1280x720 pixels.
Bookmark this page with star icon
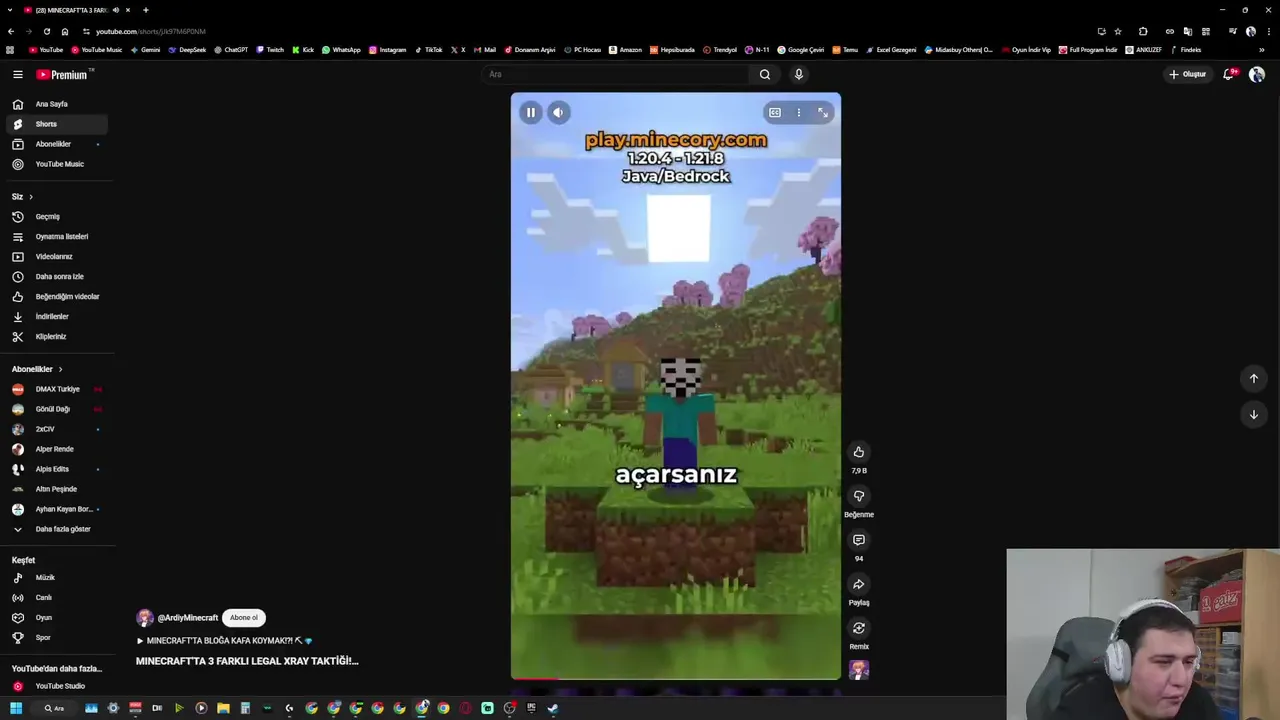(x=1118, y=31)
